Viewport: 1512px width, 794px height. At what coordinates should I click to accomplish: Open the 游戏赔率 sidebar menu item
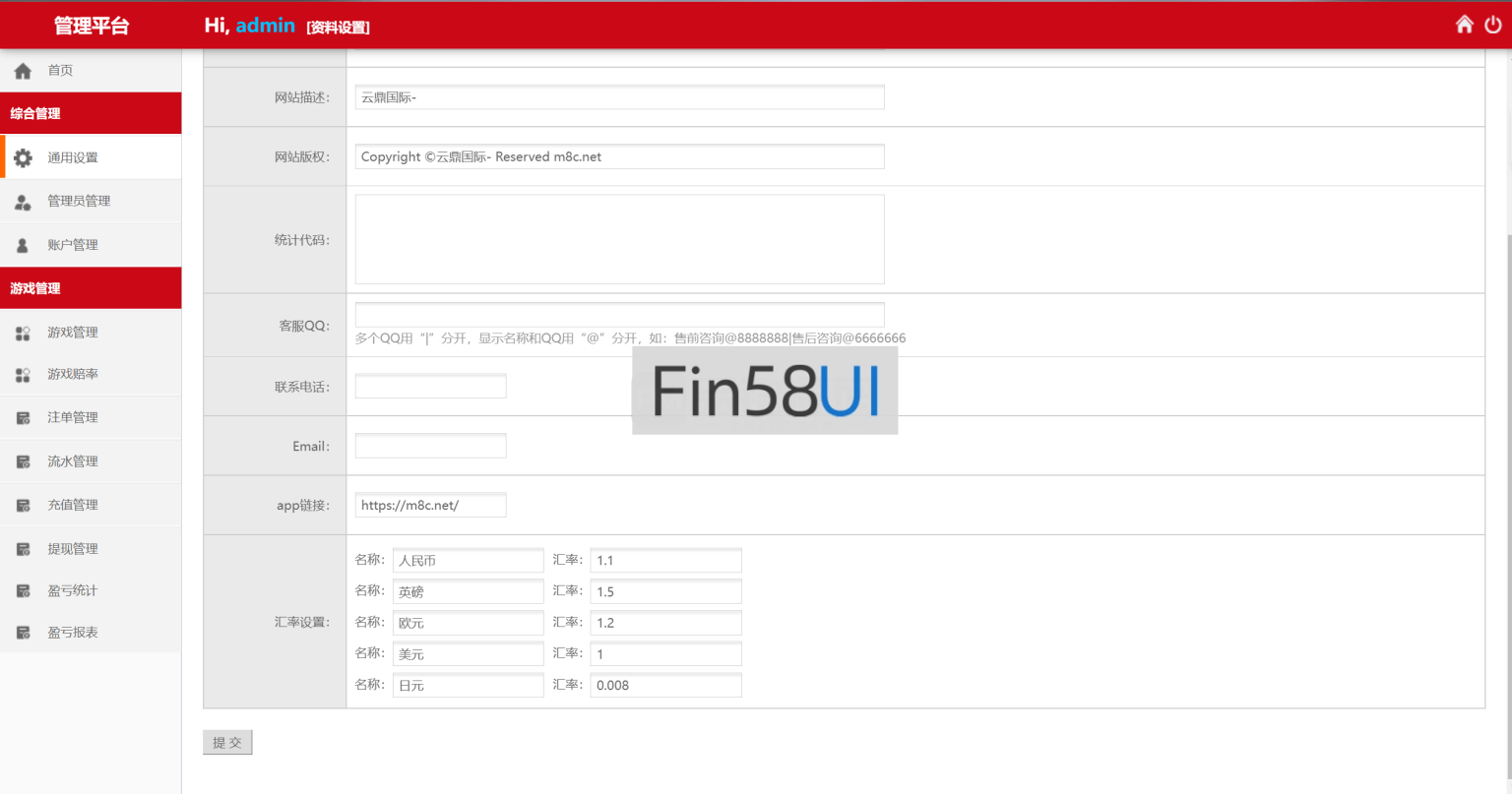tap(73, 375)
